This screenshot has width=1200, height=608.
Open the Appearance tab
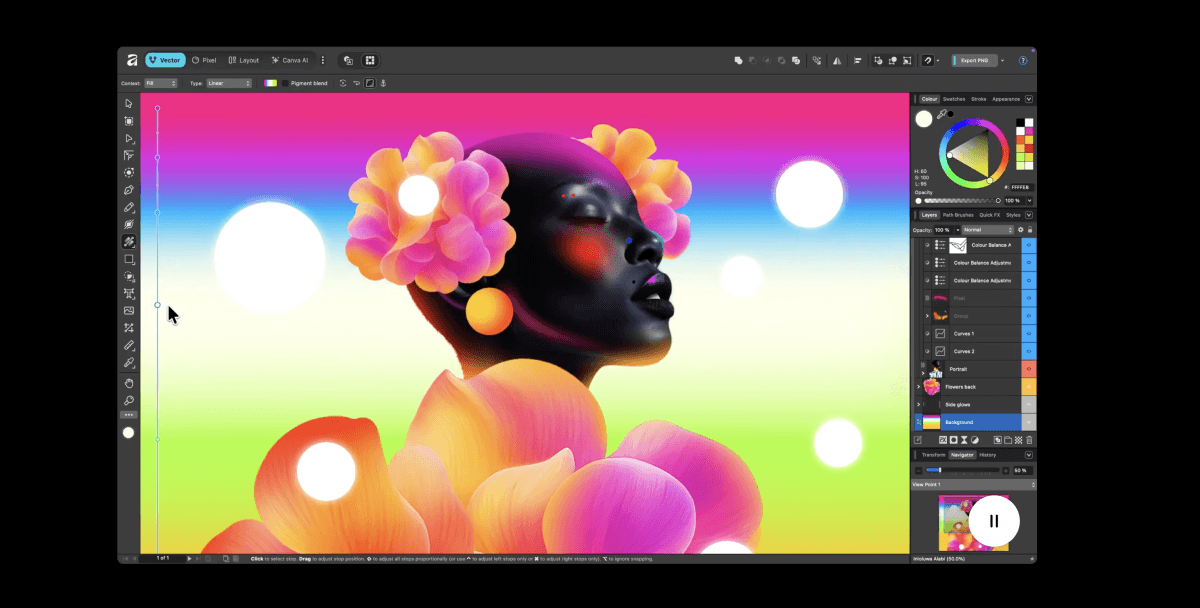pyautogui.click(x=1006, y=99)
